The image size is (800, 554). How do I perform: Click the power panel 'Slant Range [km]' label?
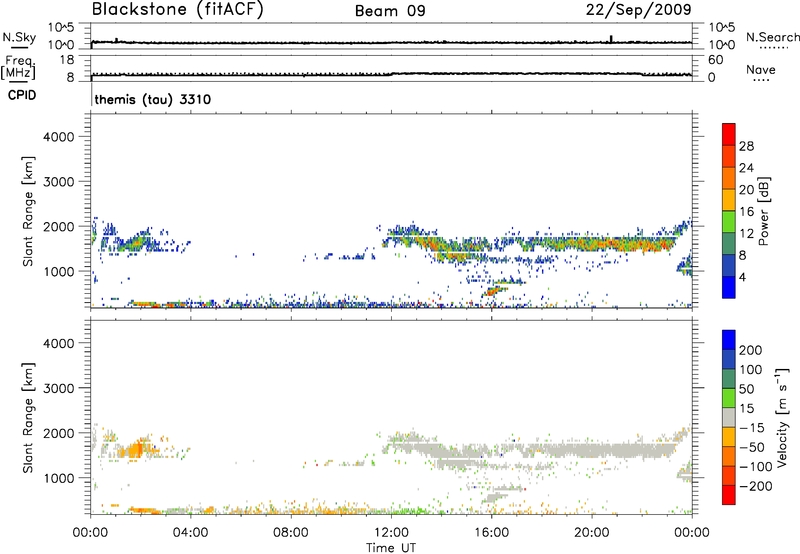[28, 211]
